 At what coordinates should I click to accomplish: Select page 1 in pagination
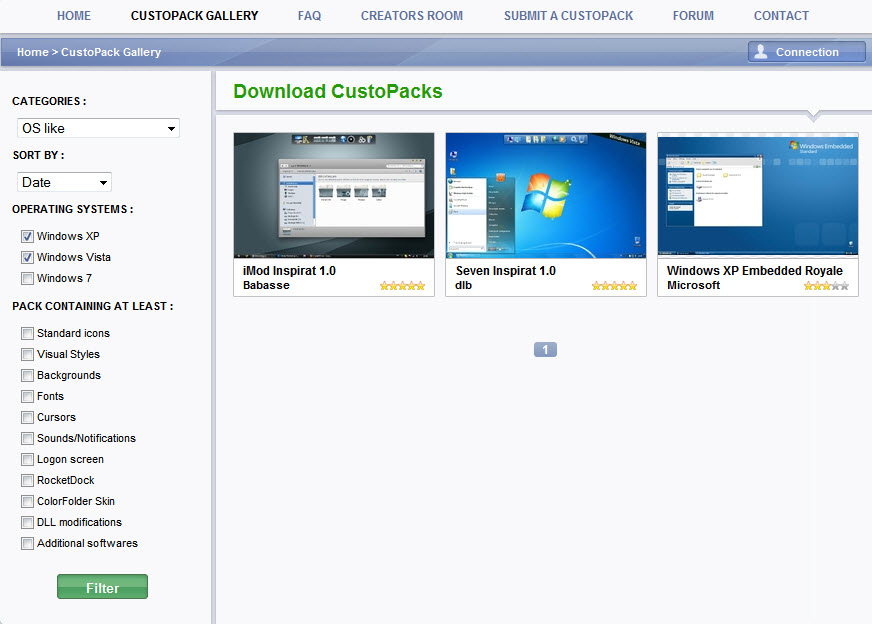tap(545, 350)
